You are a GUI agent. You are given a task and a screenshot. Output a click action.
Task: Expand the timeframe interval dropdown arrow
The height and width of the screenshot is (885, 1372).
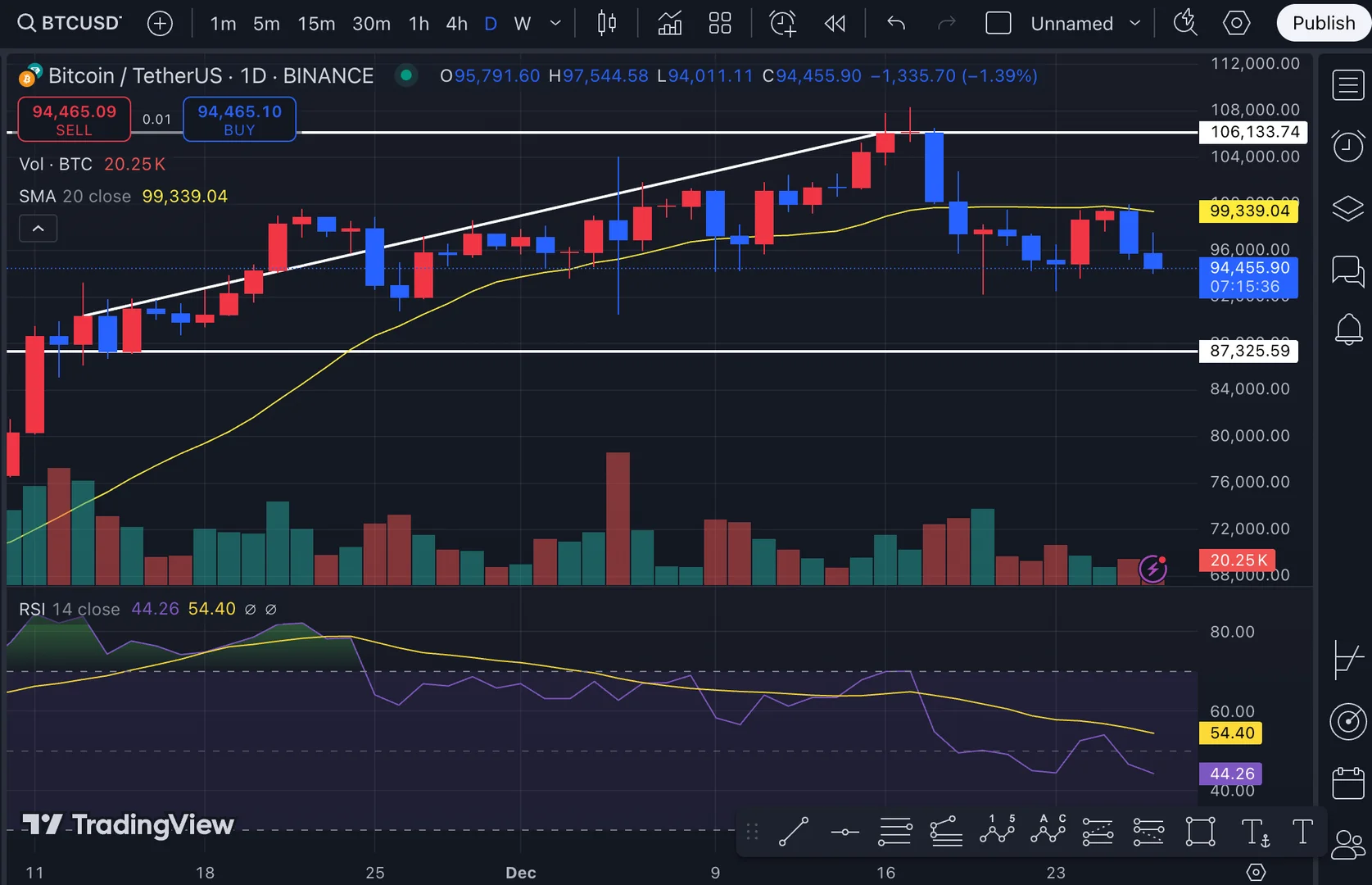[x=555, y=23]
